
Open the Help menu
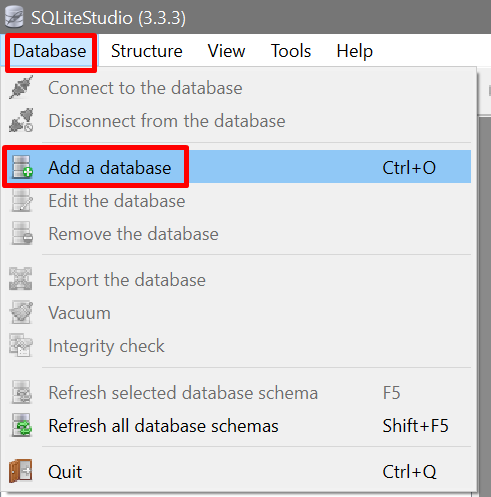[x=354, y=51]
